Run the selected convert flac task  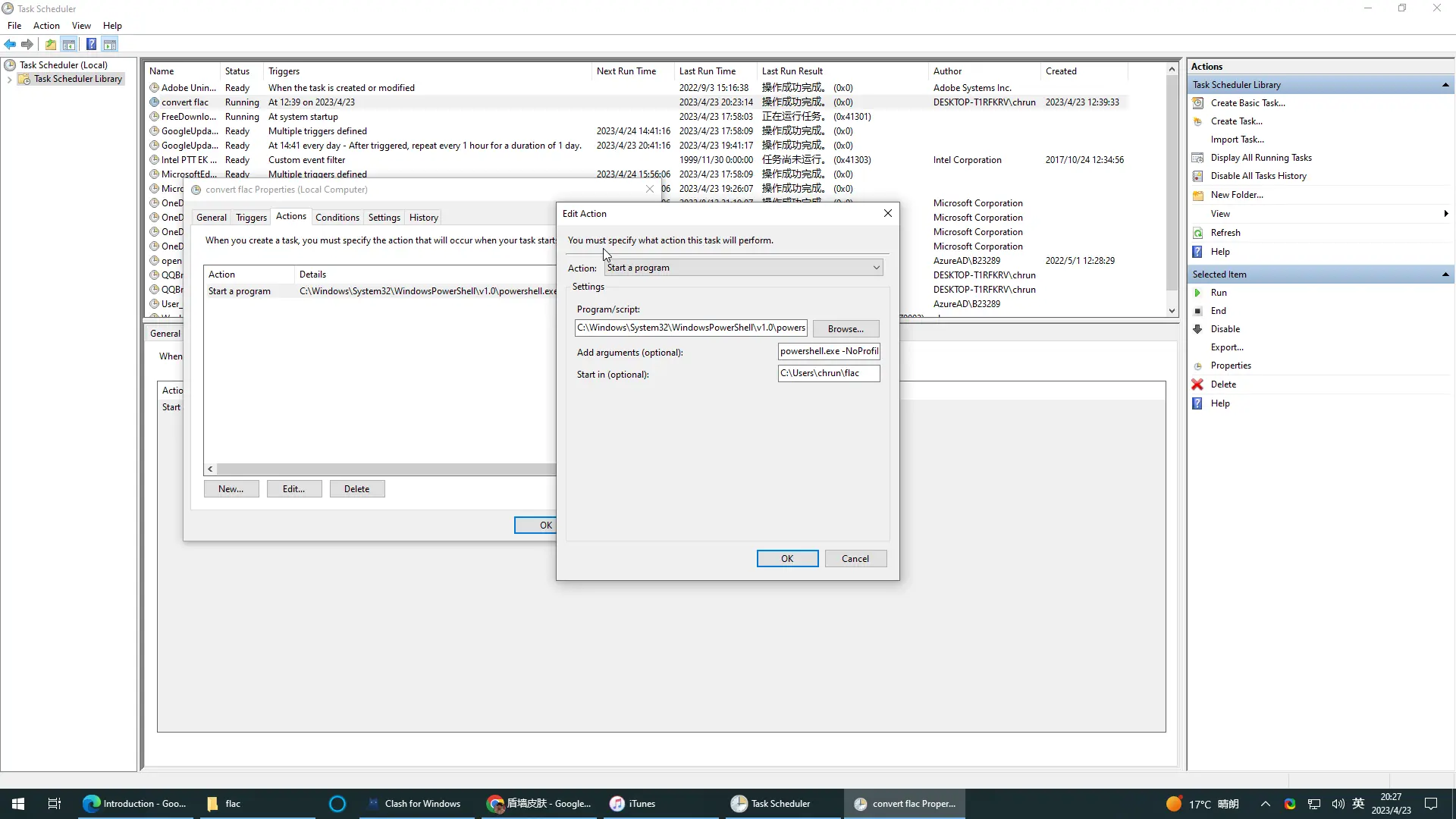tap(1218, 292)
